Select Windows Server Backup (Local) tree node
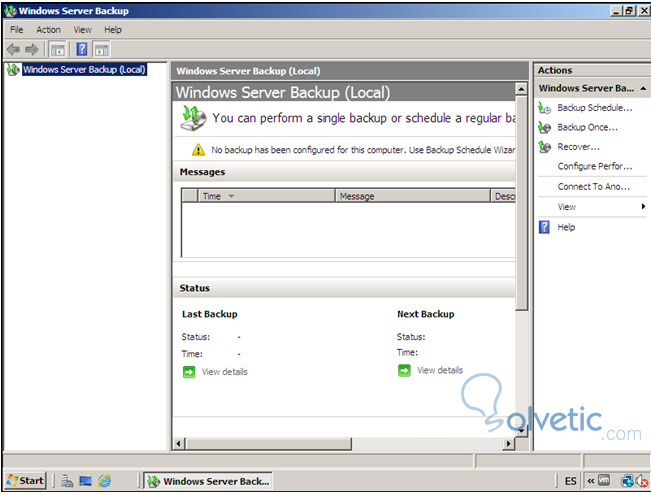Viewport: 651px width, 495px height. coord(84,69)
